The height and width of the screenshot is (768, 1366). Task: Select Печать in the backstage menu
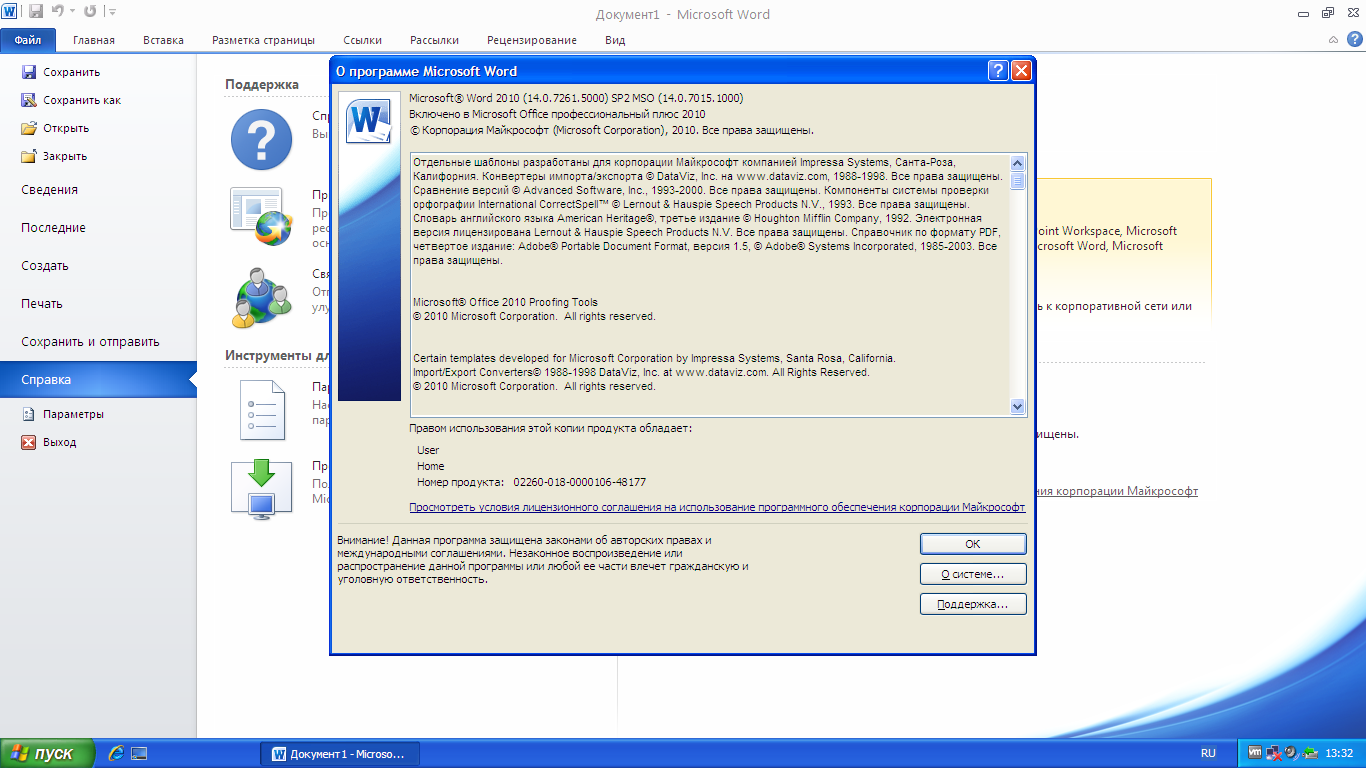coord(98,304)
